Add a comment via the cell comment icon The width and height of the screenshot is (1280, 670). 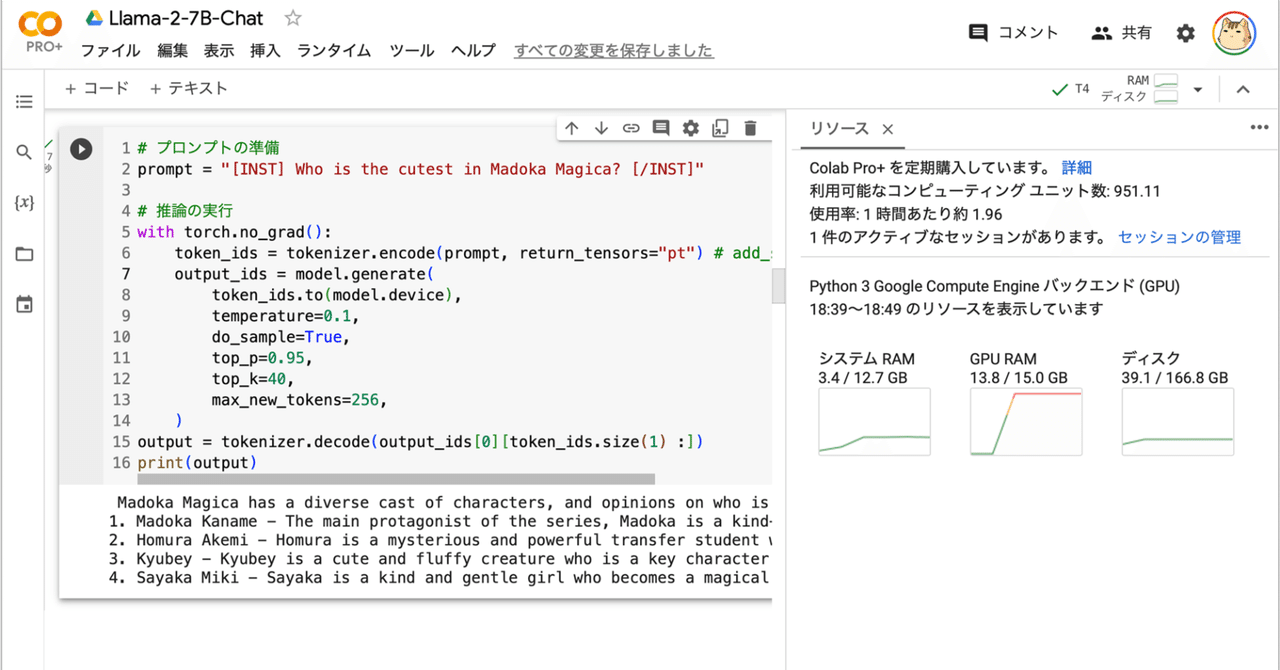[661, 128]
